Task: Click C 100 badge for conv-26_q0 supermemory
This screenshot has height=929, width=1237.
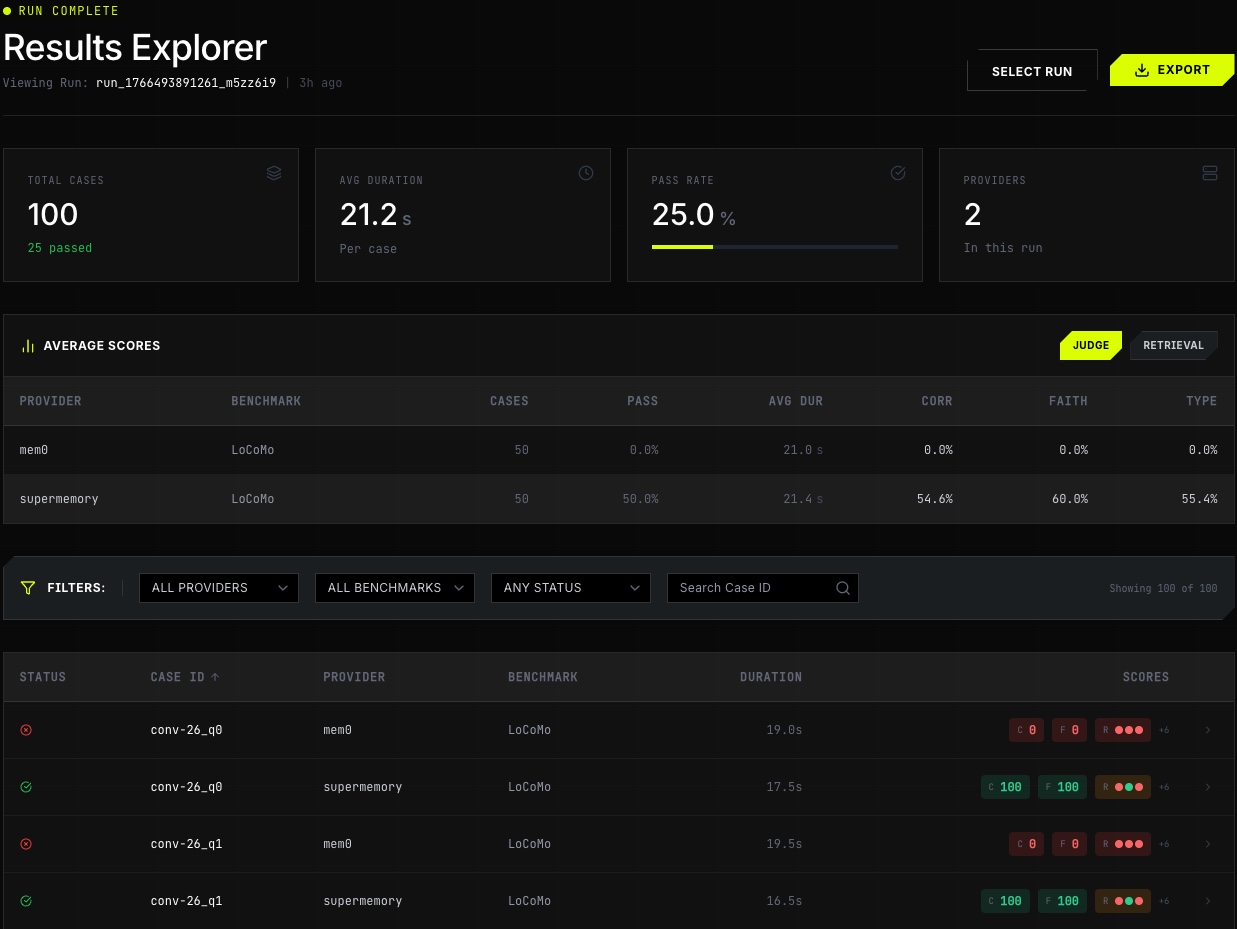Action: (x=1005, y=787)
